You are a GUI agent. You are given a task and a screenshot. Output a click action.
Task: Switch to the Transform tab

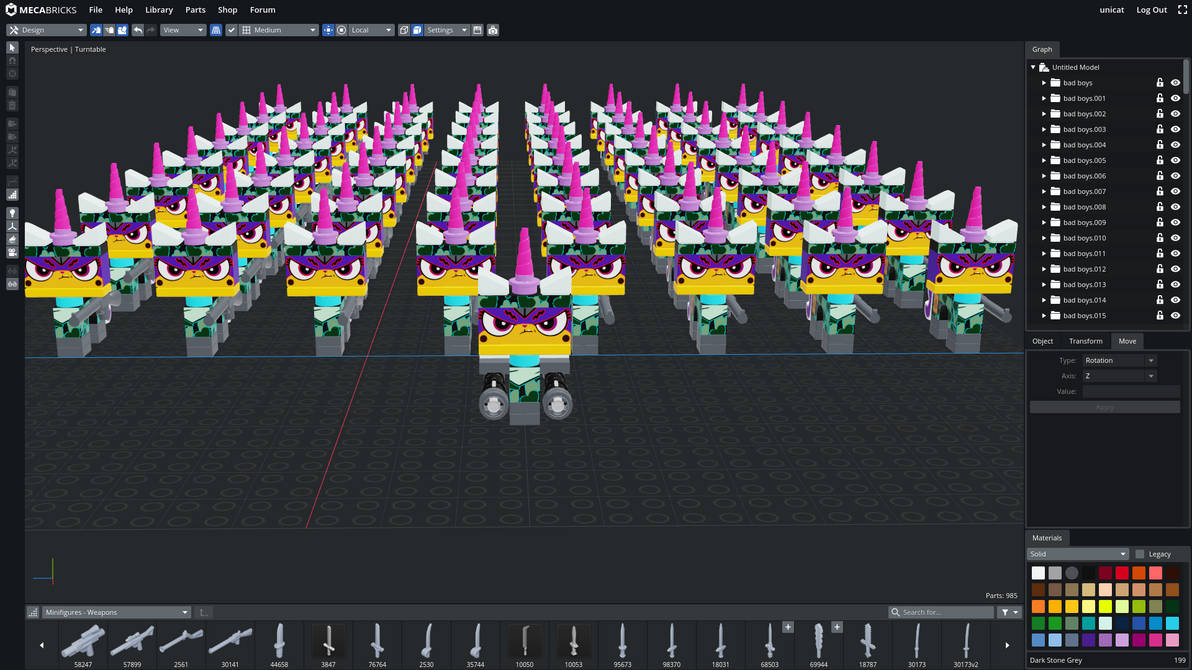(x=1085, y=341)
